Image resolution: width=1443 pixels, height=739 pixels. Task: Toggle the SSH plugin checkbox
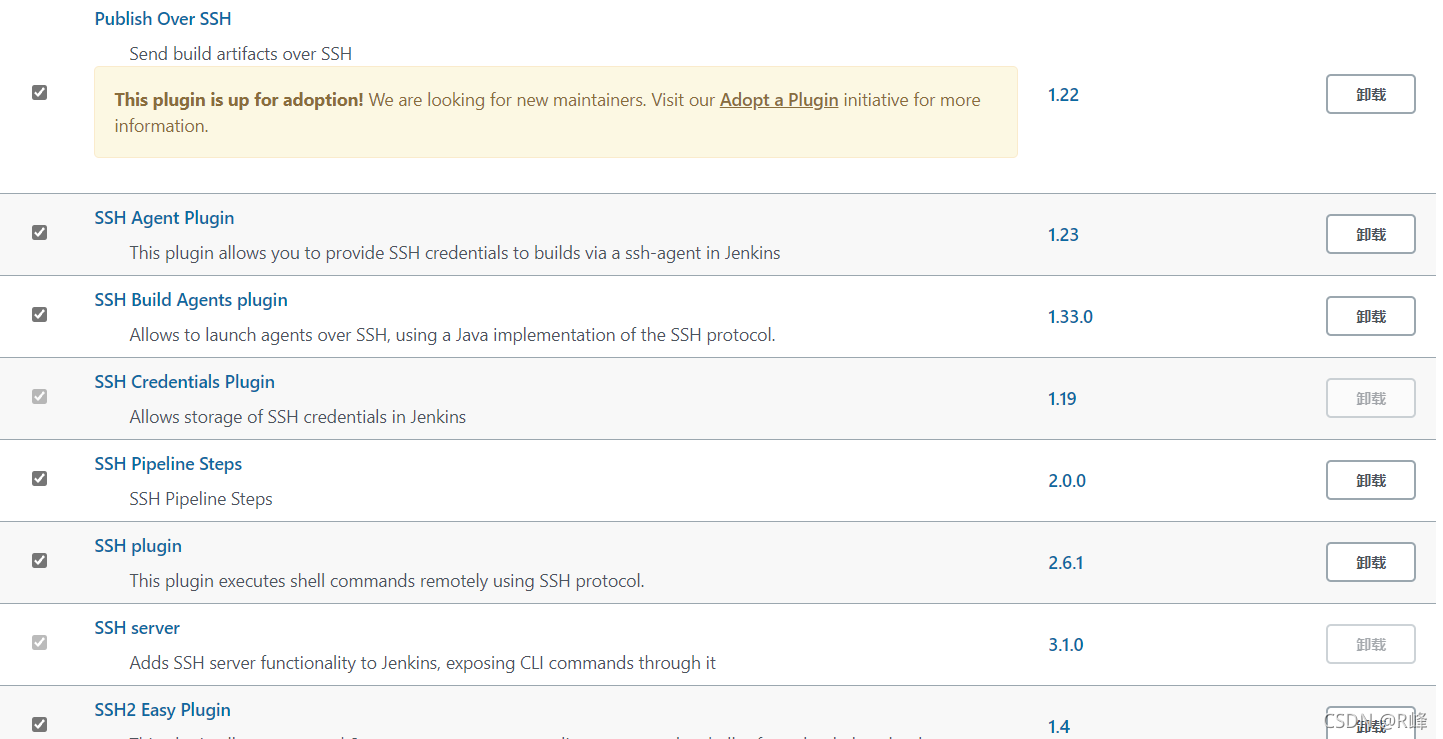[x=39, y=561]
